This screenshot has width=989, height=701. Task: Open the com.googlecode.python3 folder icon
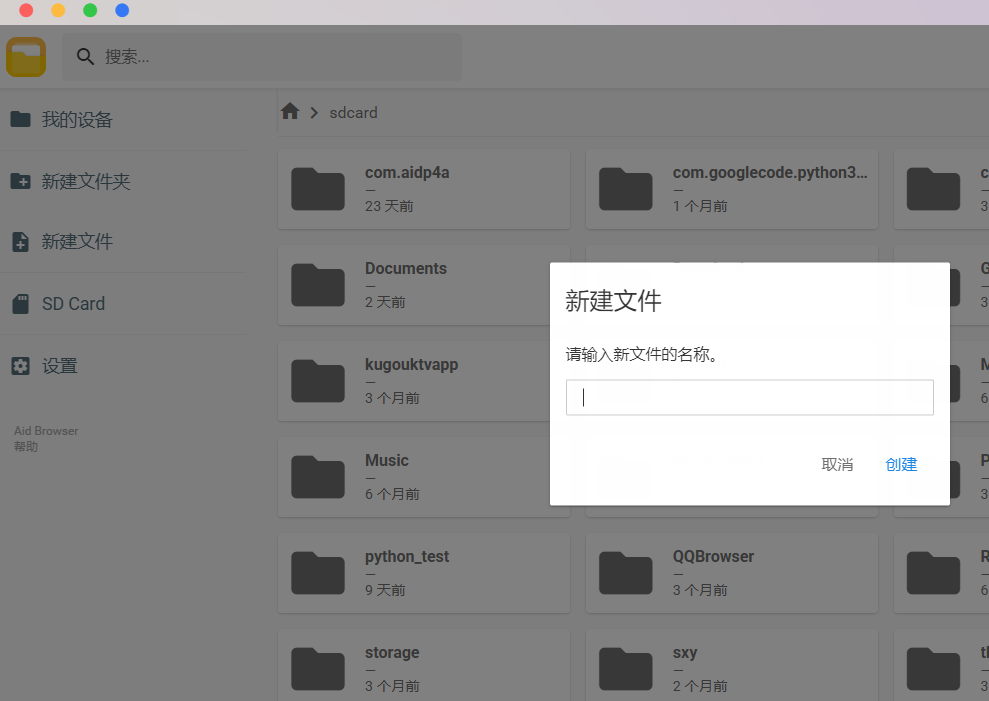coord(626,189)
